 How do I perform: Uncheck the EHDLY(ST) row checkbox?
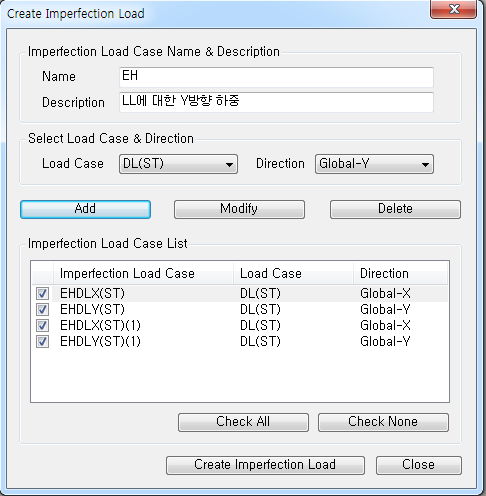[42, 310]
